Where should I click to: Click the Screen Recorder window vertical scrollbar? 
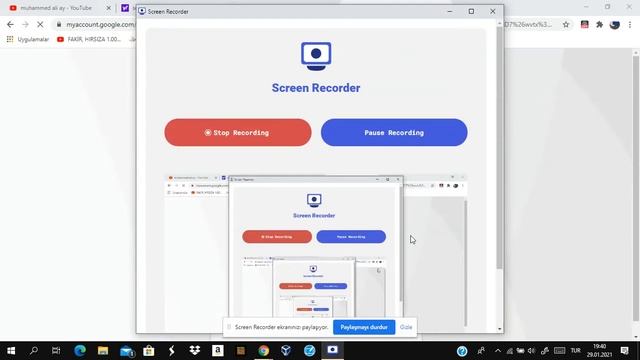(x=500, y=147)
